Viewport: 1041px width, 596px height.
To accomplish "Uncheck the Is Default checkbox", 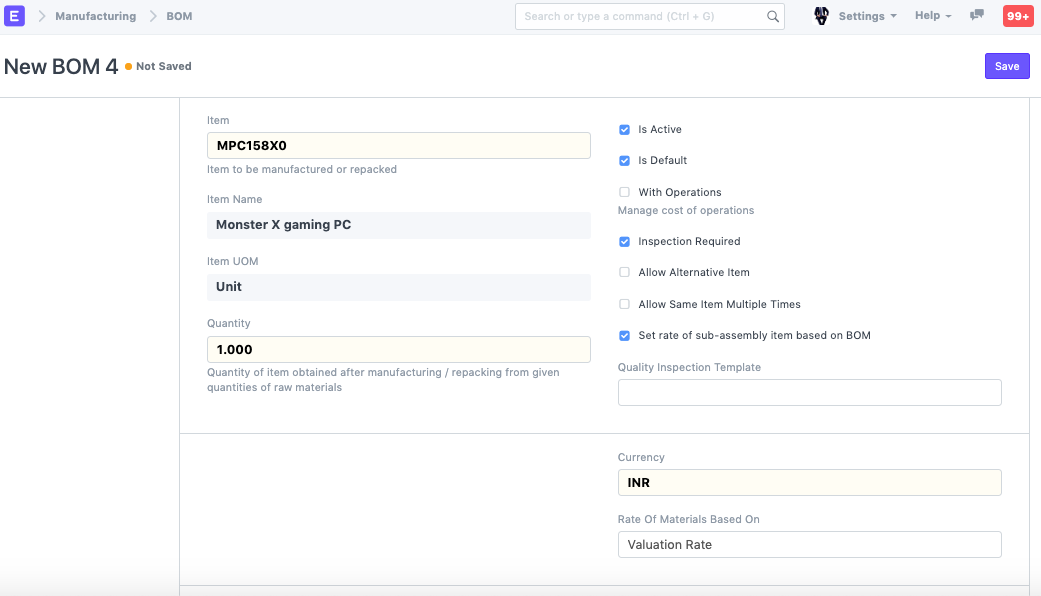I will (624, 161).
